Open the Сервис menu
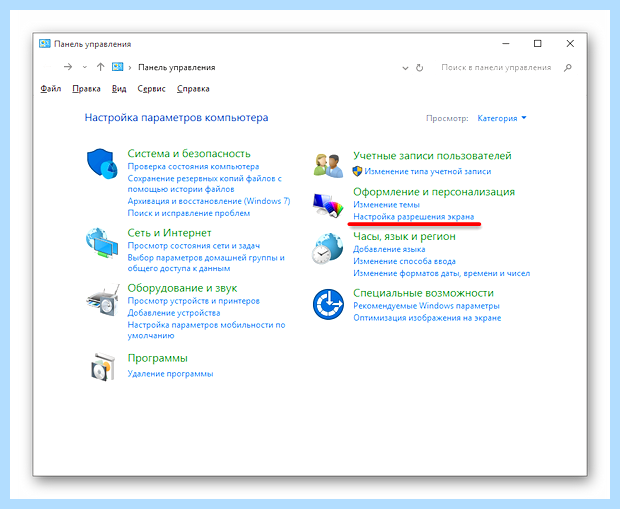 (x=151, y=89)
